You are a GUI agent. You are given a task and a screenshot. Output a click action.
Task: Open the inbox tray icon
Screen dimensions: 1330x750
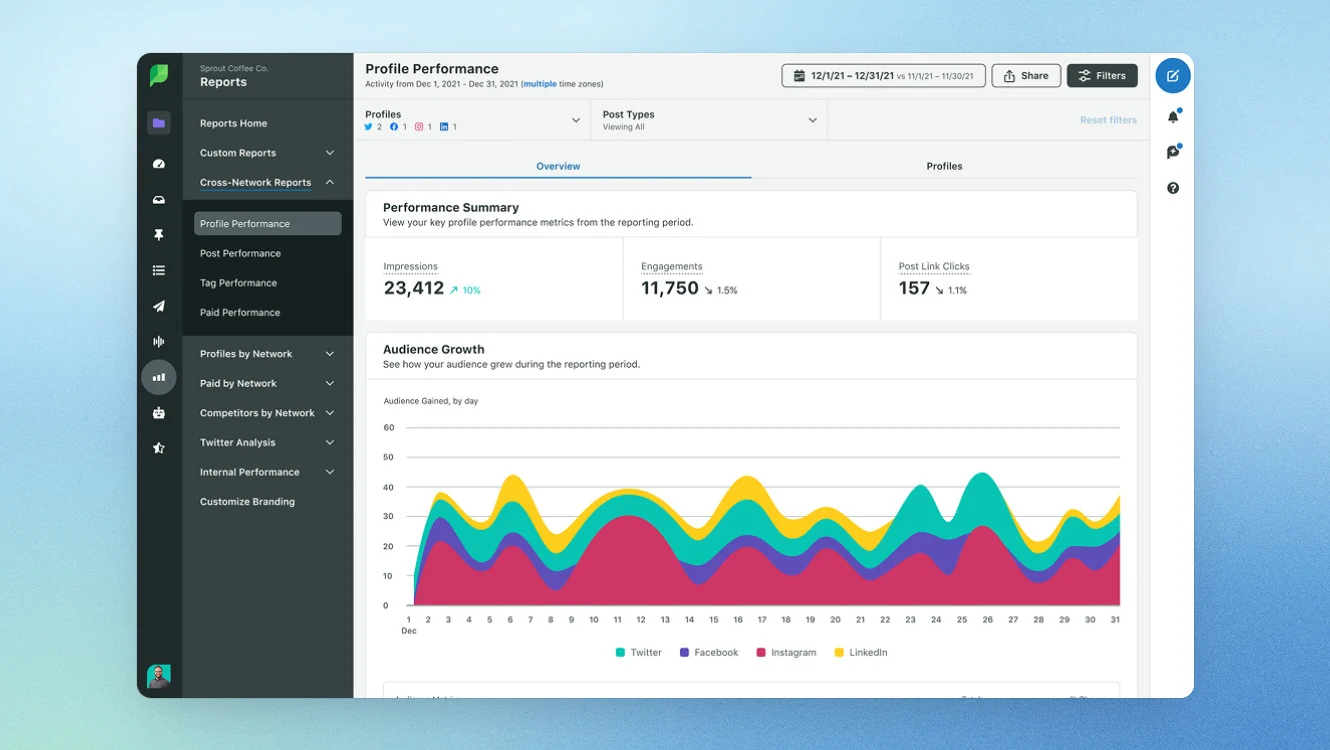159,200
